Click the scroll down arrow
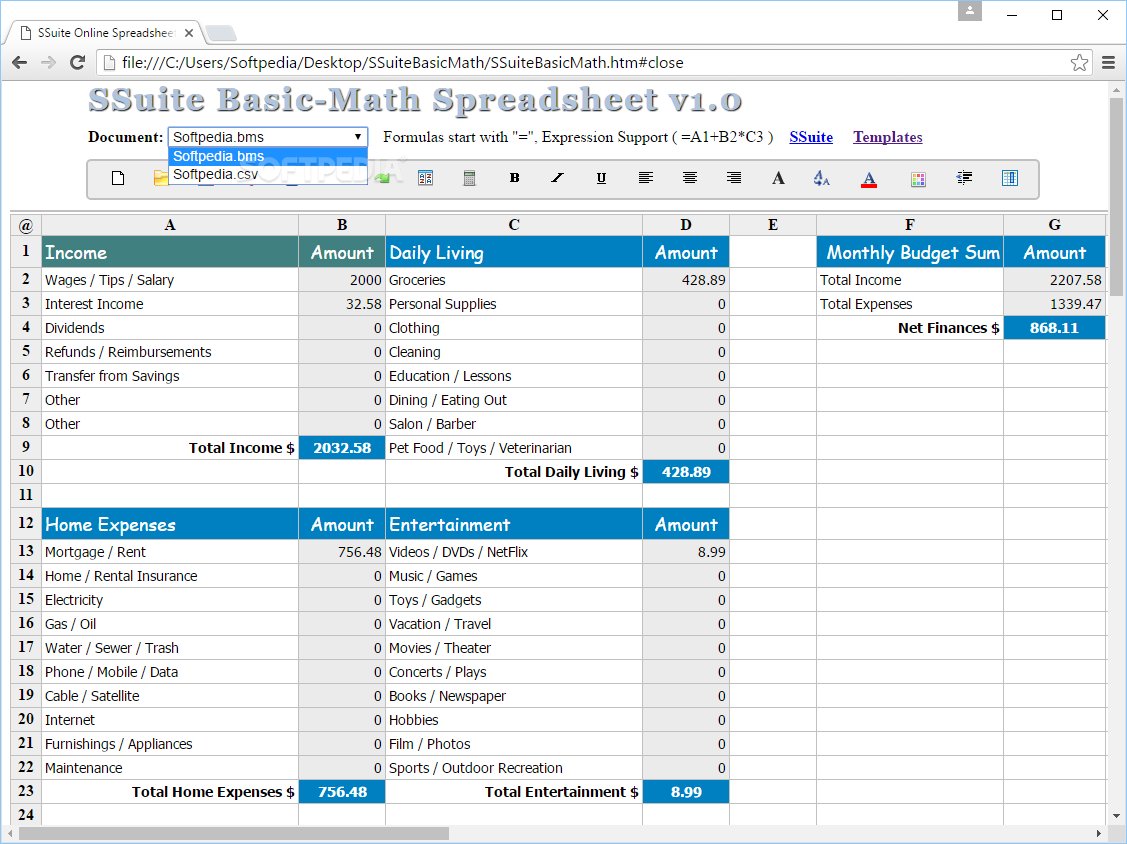The image size is (1127, 844). point(1116,816)
